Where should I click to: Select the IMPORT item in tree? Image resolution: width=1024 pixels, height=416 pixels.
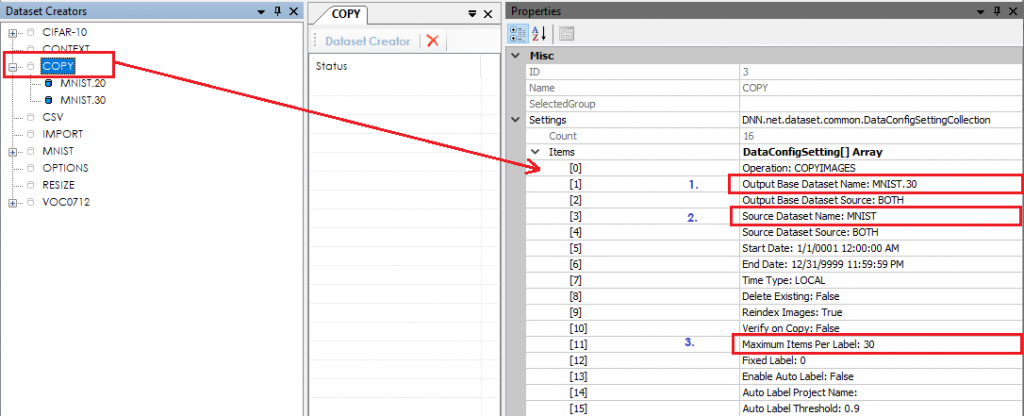pyautogui.click(x=63, y=134)
